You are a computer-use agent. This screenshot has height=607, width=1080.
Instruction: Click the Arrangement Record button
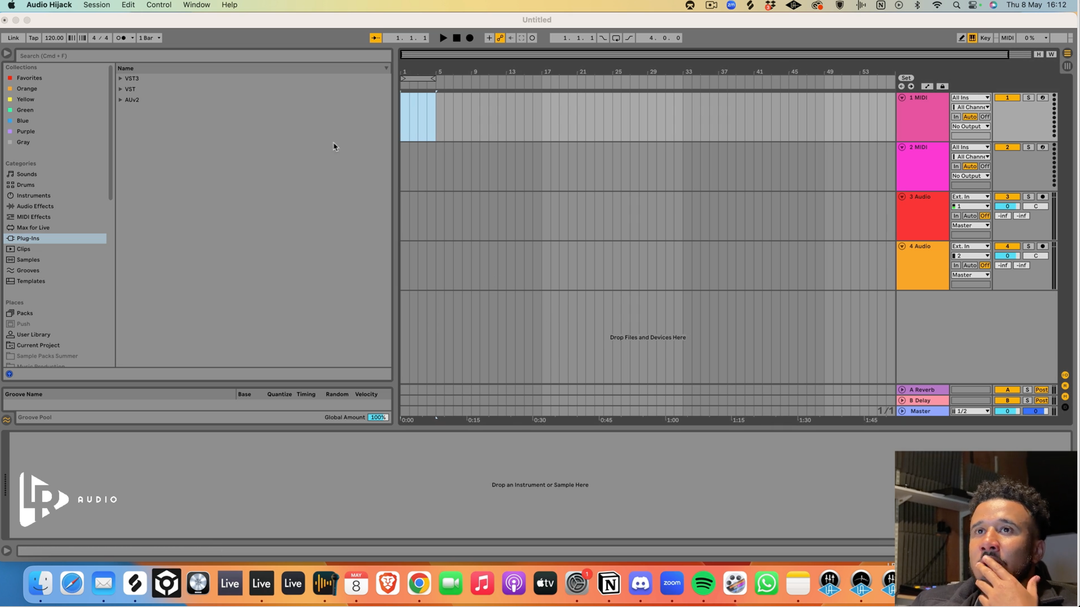point(469,38)
